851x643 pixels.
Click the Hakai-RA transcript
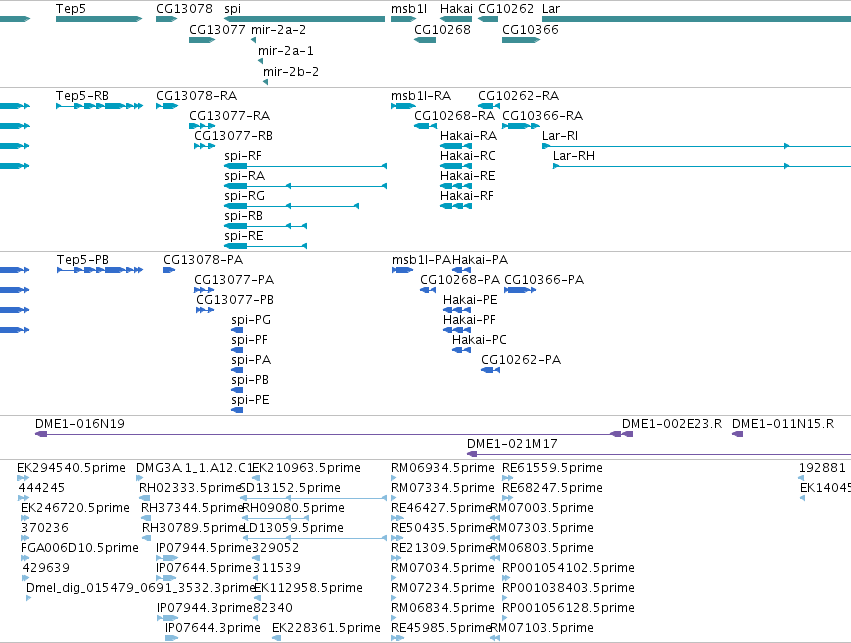coord(456,146)
